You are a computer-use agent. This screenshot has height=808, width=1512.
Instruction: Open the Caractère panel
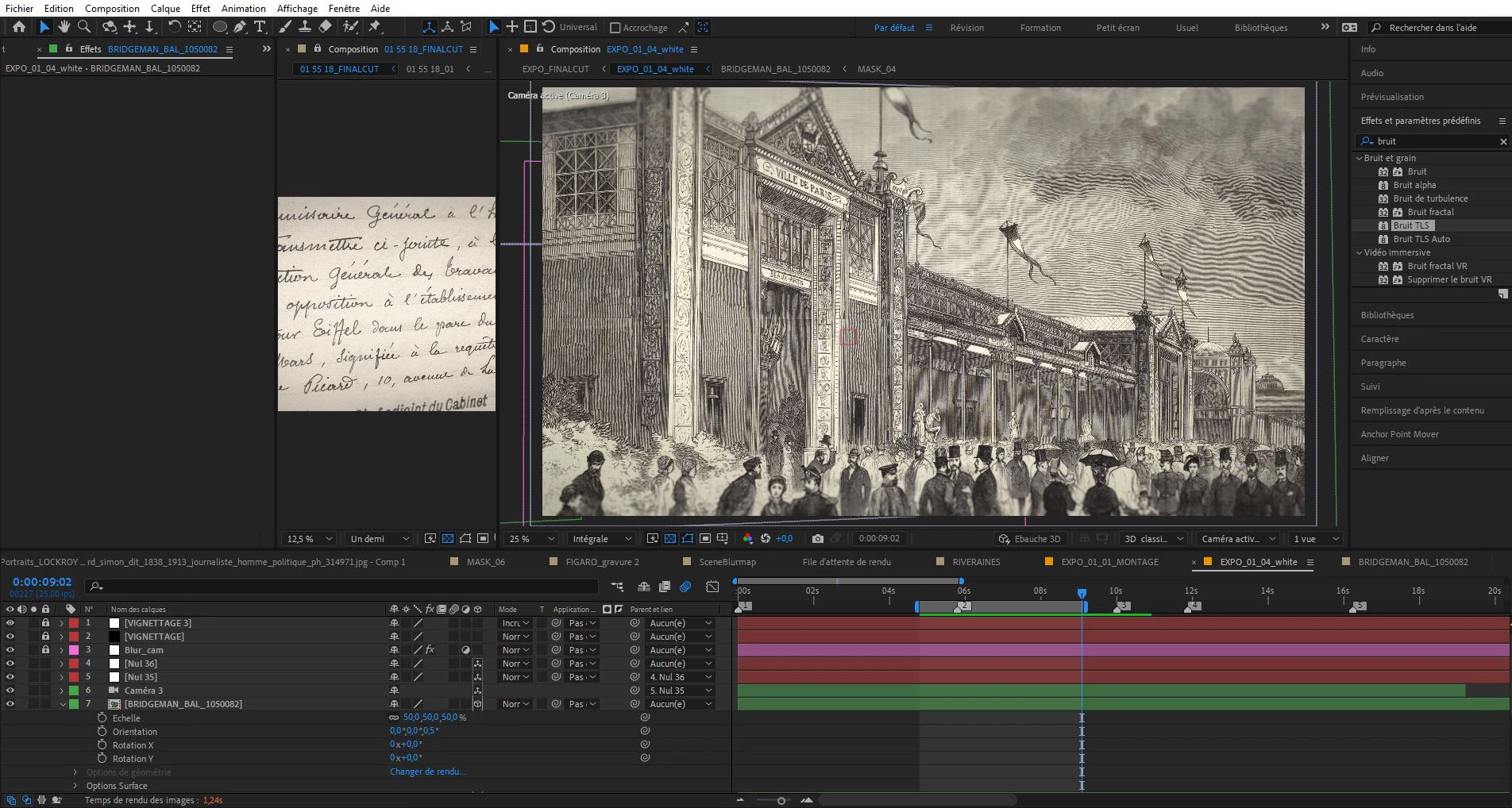[1379, 339]
